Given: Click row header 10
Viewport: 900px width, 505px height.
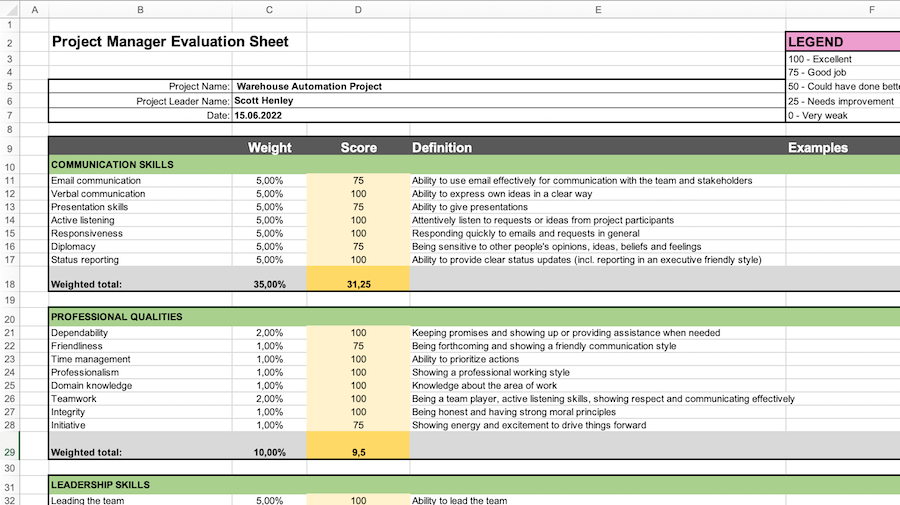Looking at the screenshot, I should [10, 167].
